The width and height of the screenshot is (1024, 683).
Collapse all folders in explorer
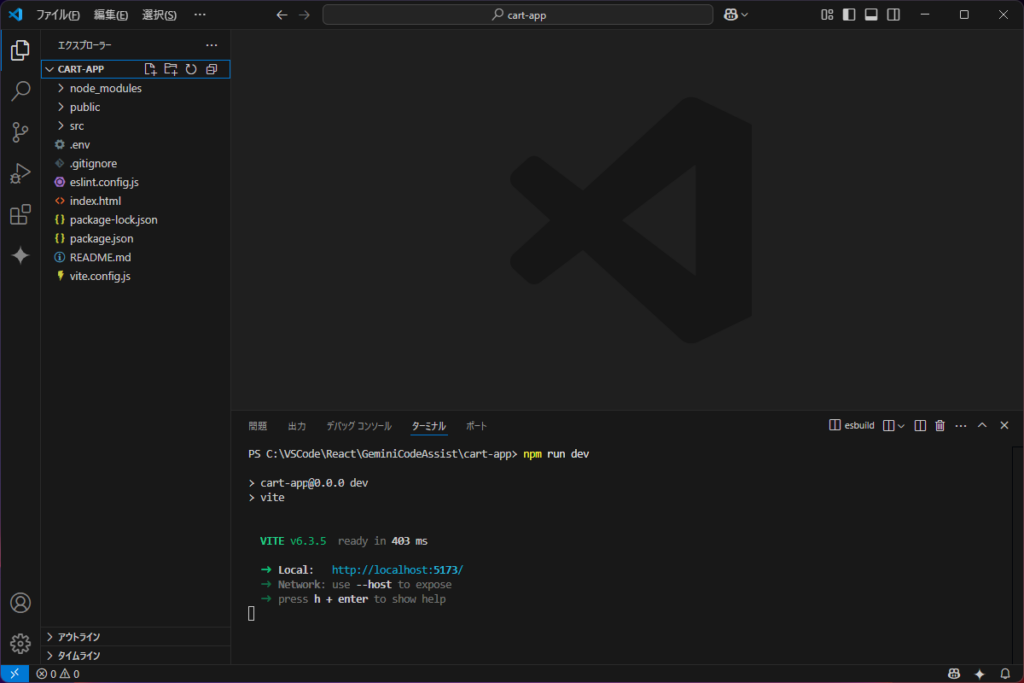(x=212, y=69)
